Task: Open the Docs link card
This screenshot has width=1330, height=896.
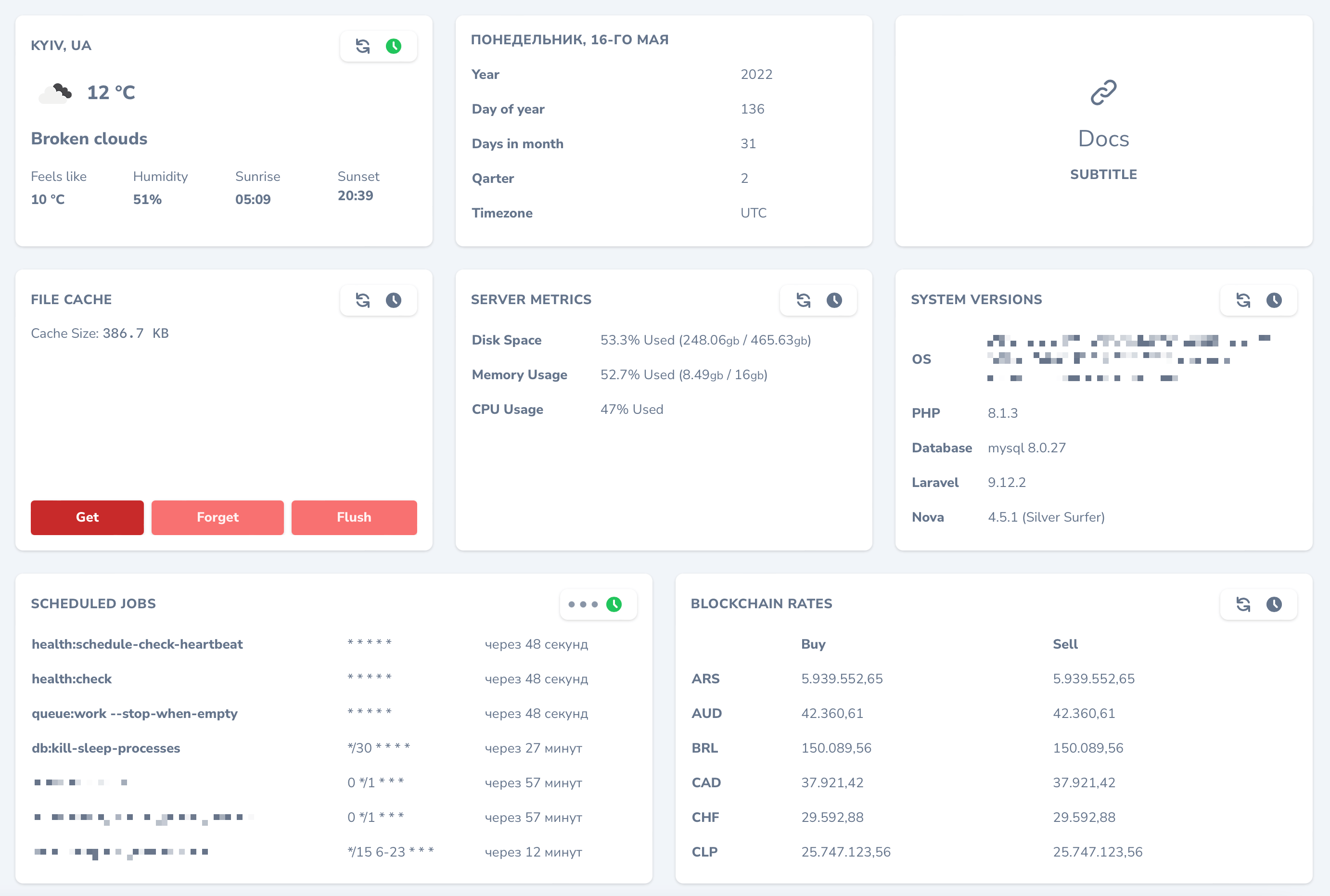Action: tap(1103, 139)
